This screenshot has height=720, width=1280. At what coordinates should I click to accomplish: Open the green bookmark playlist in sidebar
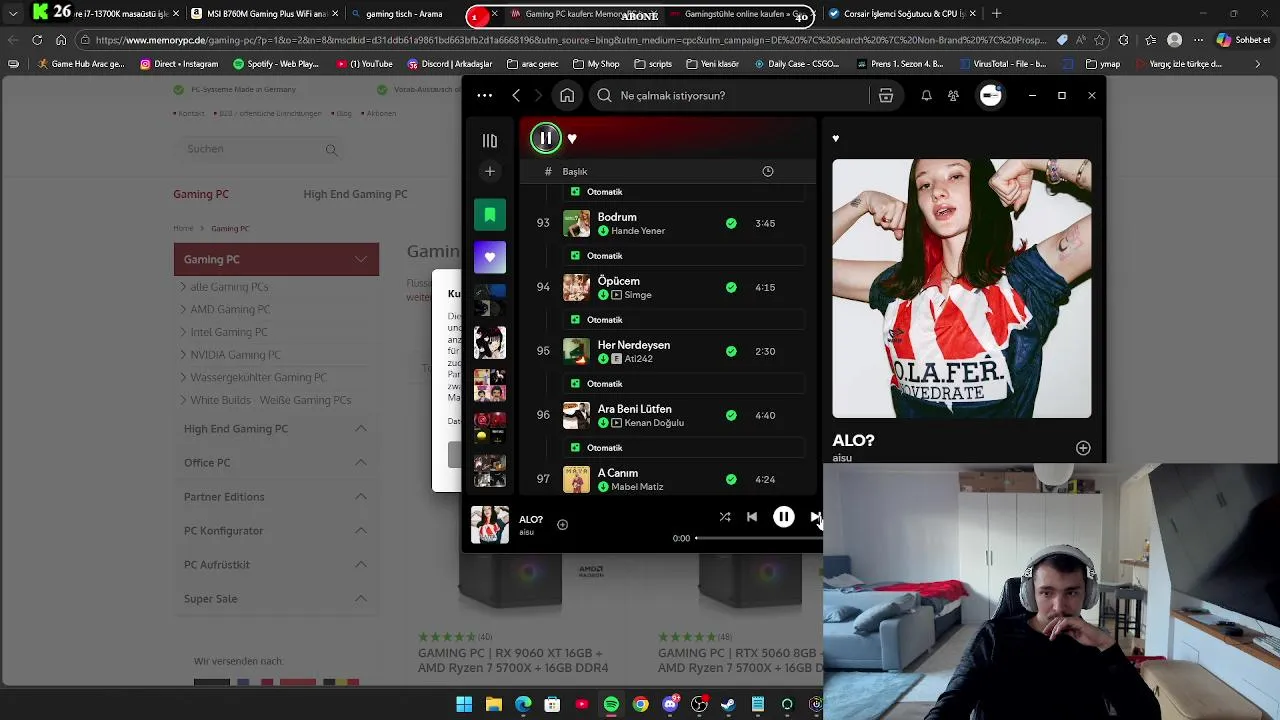(490, 215)
